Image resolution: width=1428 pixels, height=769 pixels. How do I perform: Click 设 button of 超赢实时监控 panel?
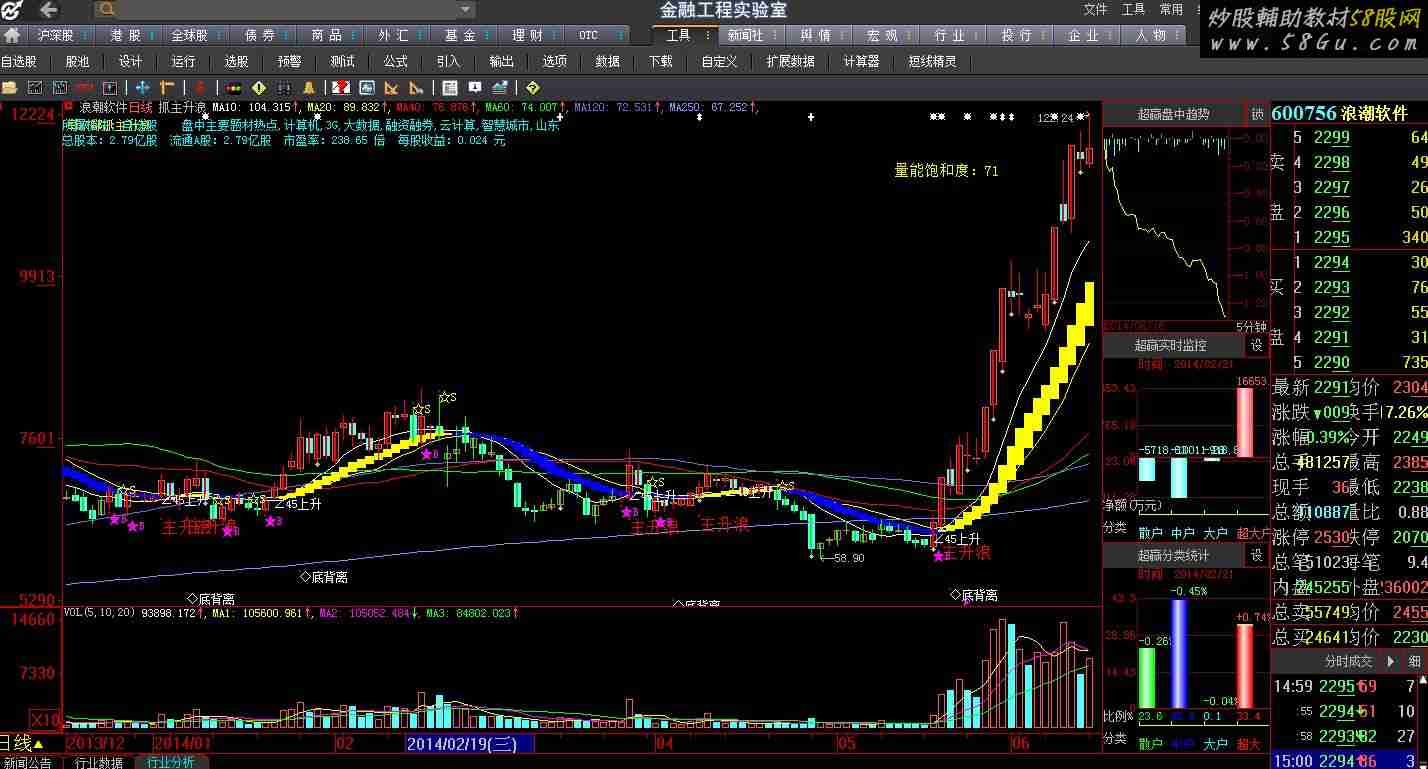tap(1257, 345)
